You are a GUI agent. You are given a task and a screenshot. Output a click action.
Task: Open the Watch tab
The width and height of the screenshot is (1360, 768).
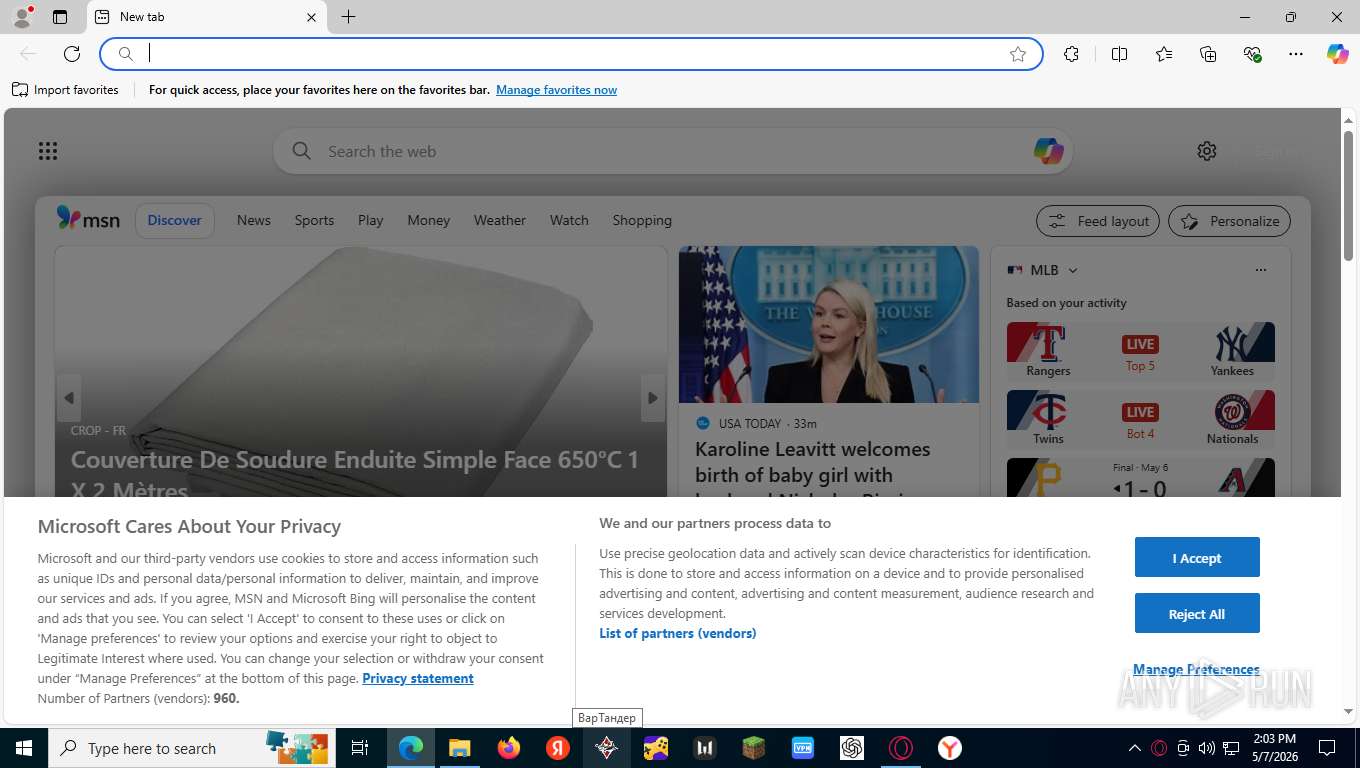[x=569, y=220]
